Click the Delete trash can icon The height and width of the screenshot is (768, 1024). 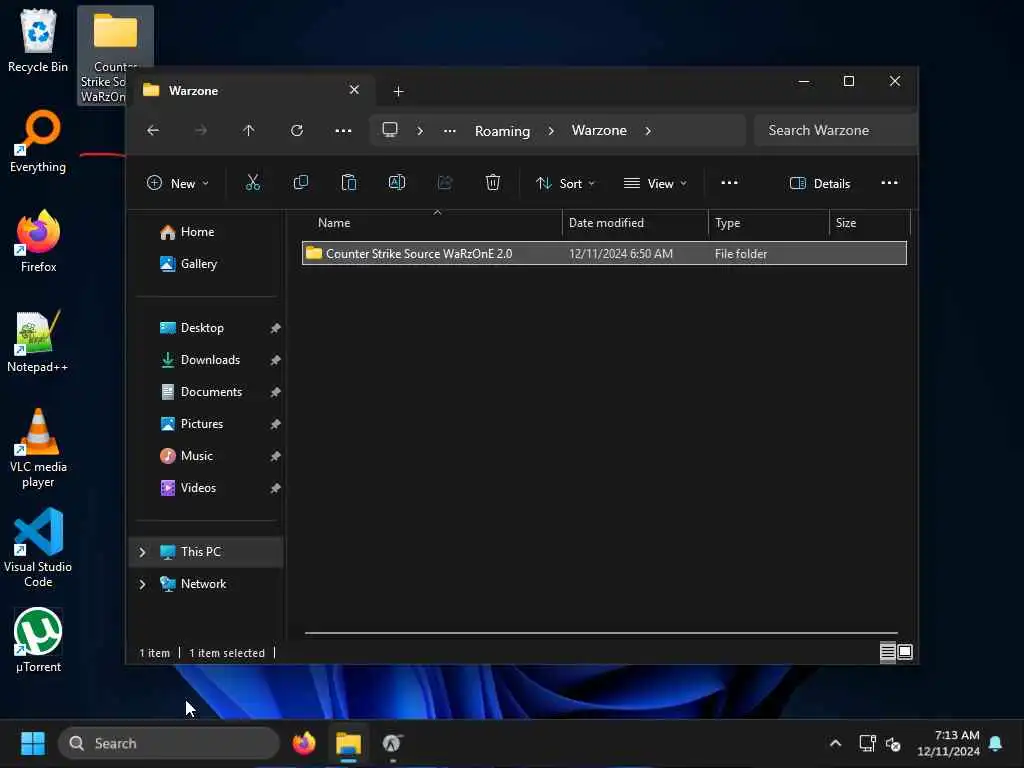tap(493, 183)
